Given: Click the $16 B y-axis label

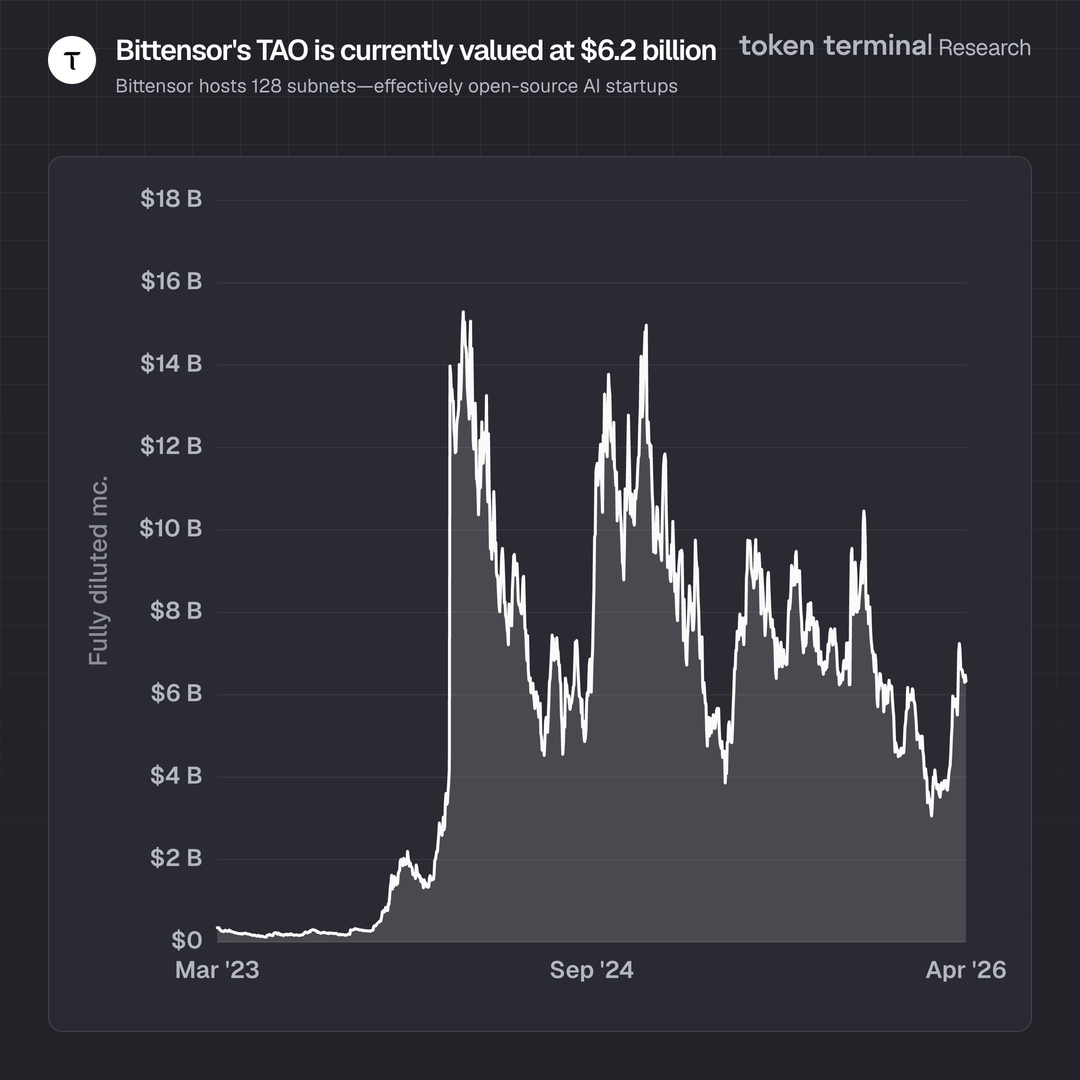Looking at the screenshot, I should pyautogui.click(x=171, y=281).
